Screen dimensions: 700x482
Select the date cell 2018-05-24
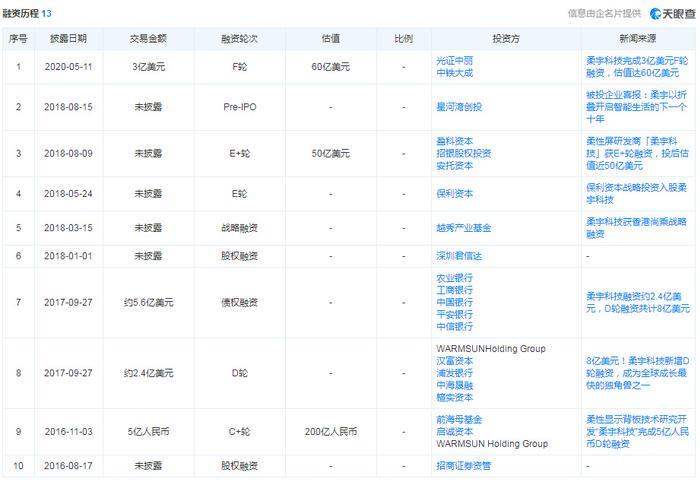(68, 194)
